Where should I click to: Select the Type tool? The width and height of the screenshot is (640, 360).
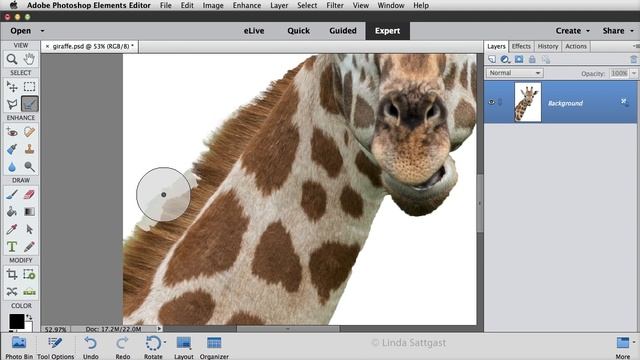tap(12, 247)
